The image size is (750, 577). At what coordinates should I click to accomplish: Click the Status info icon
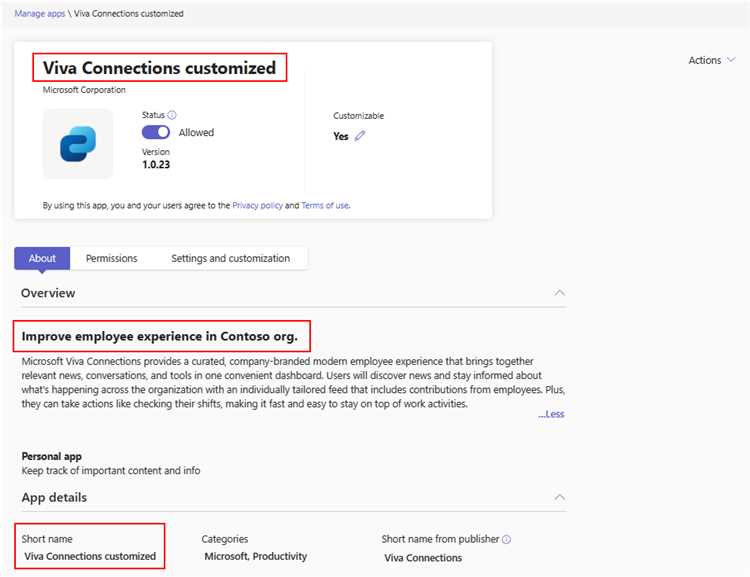[x=172, y=115]
